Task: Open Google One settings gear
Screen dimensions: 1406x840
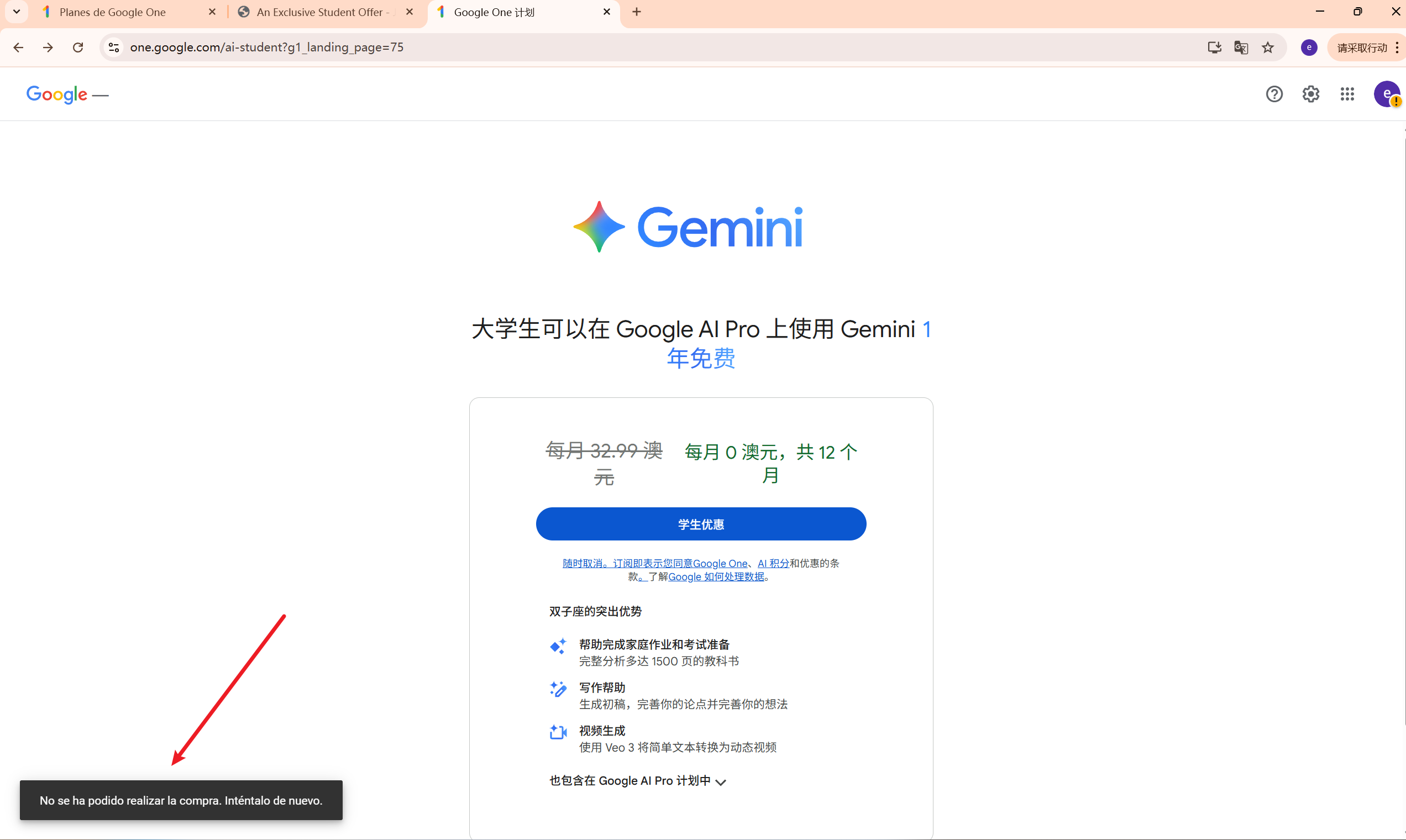Action: point(1310,94)
